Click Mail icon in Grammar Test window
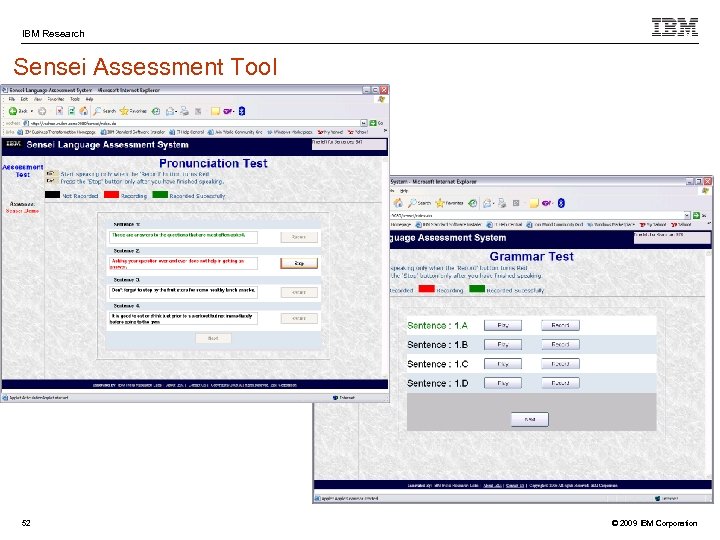 [x=487, y=202]
